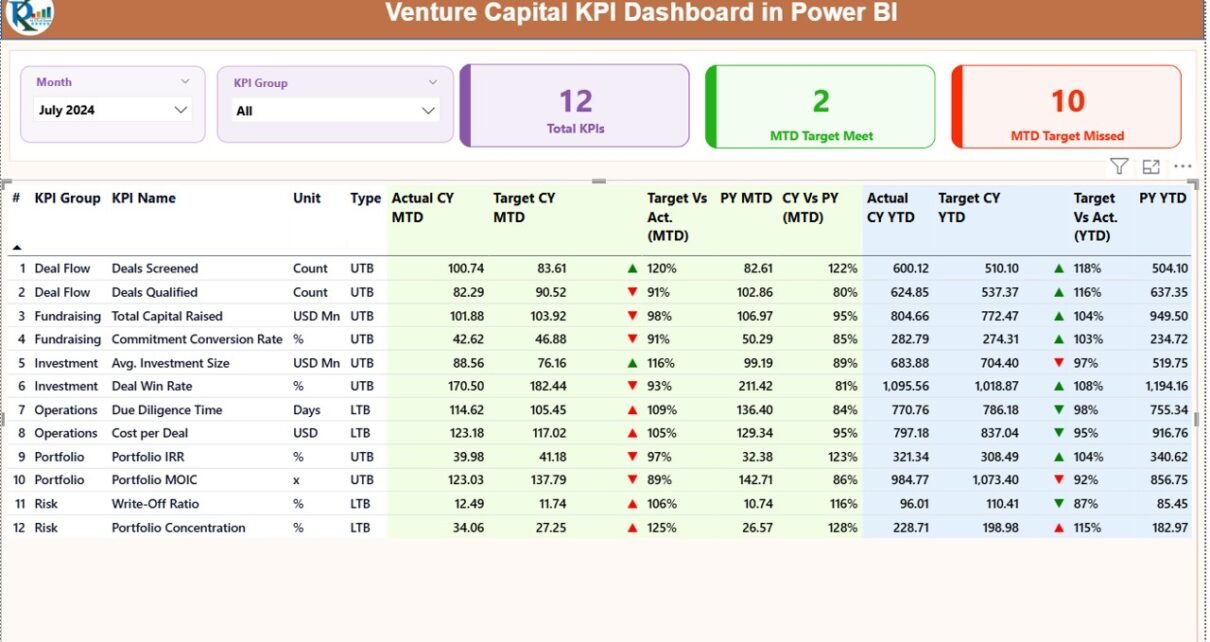
Task: Click the small chevron in Month slicer header
Action: [185, 82]
